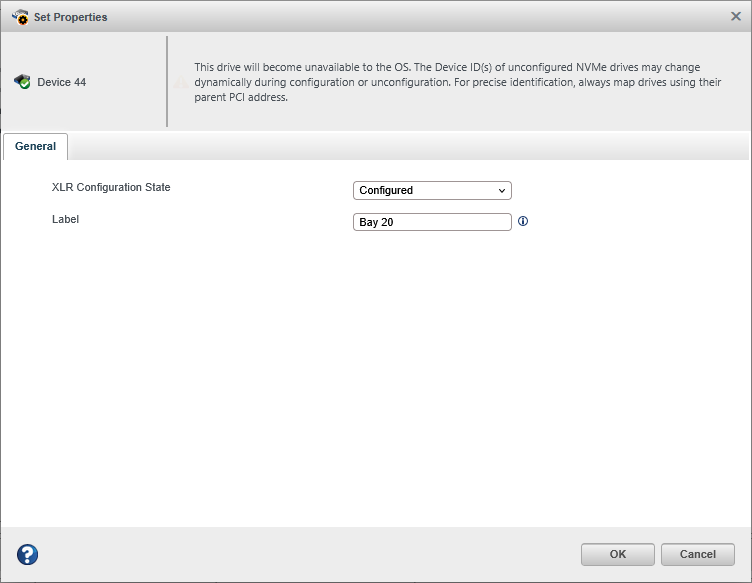The image size is (752, 583).
Task: Click the info icon beside Label field
Action: (523, 222)
